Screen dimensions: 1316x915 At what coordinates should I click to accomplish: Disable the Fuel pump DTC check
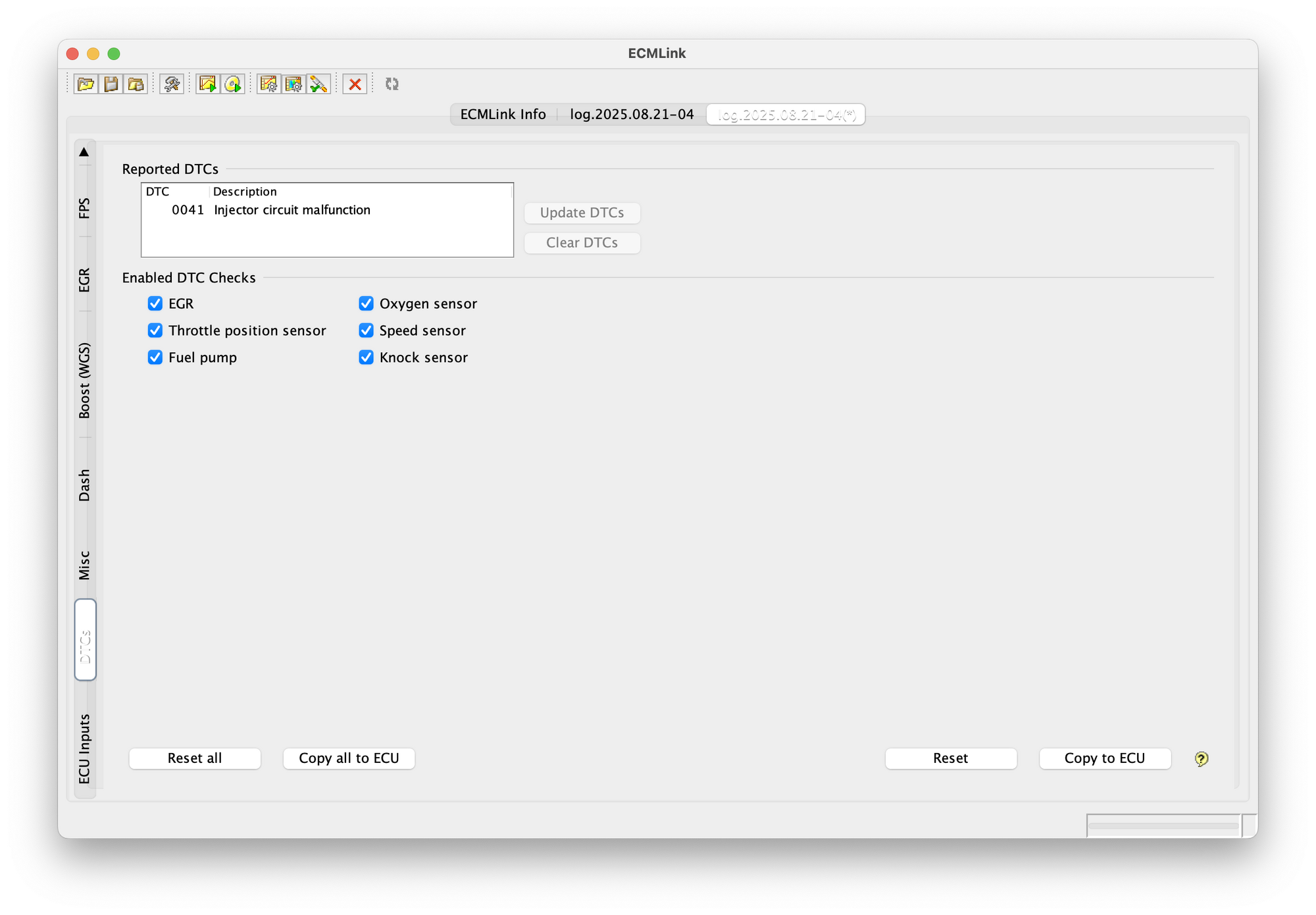[155, 357]
